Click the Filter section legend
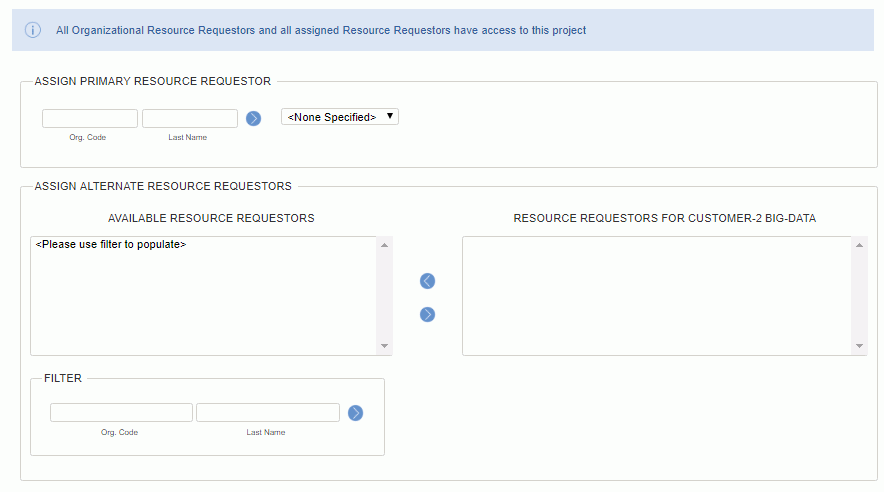This screenshot has height=492, width=884. pos(63,378)
